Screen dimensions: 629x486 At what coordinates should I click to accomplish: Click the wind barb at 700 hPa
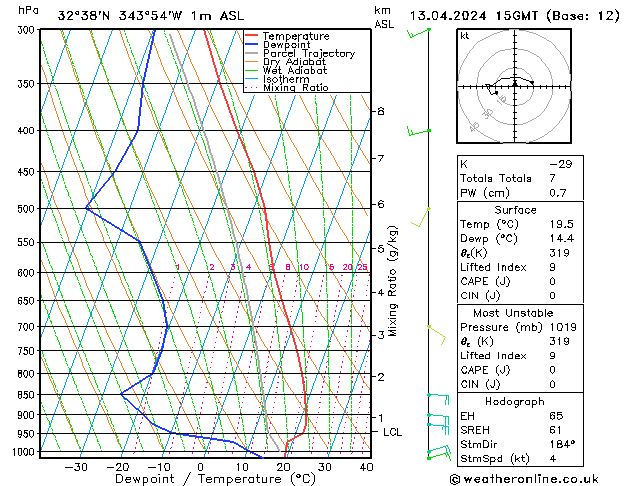point(436,335)
